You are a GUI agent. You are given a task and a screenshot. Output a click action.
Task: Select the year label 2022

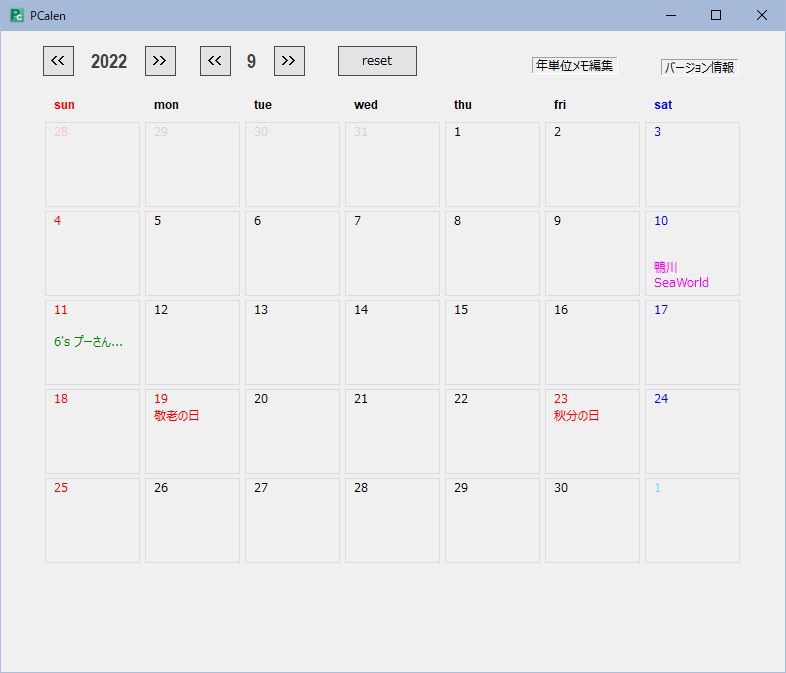click(109, 61)
